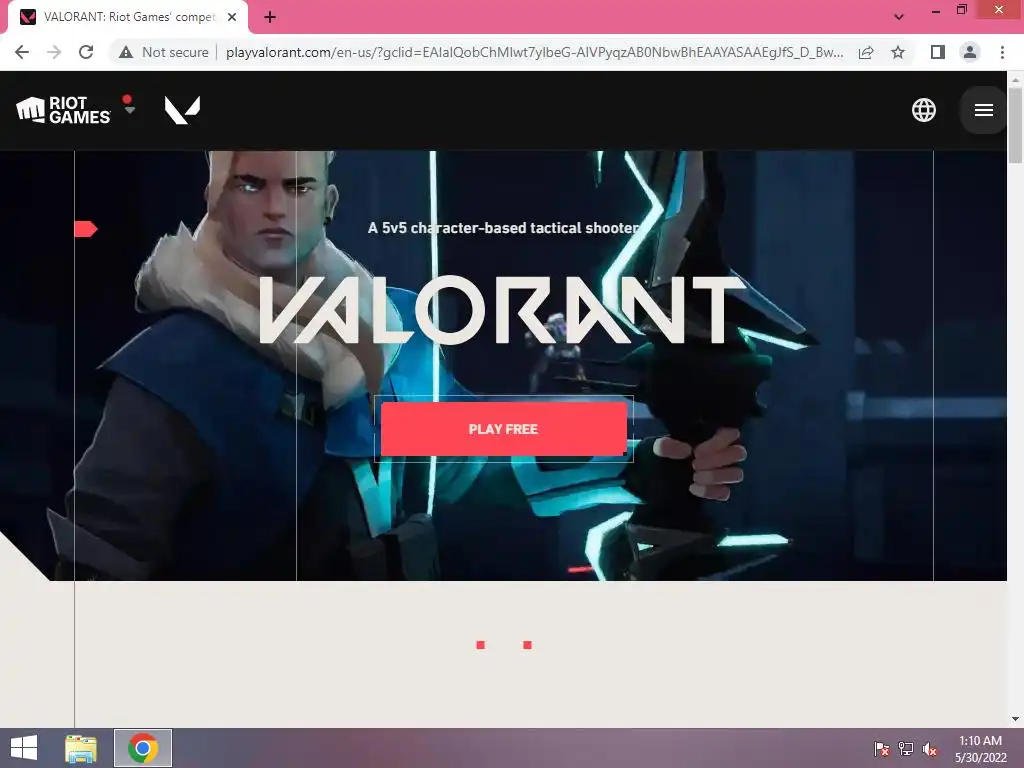Open the hamburger navigation menu

tap(984, 110)
